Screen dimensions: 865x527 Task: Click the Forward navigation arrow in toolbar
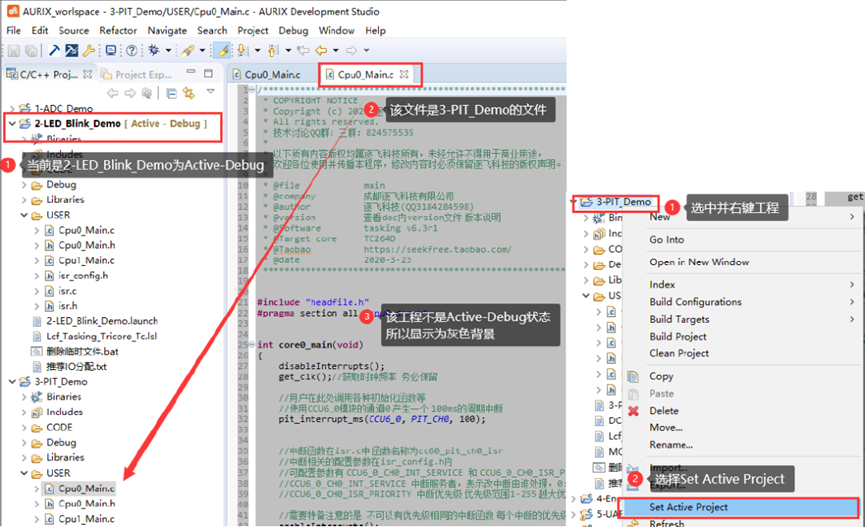pyautogui.click(x=351, y=51)
